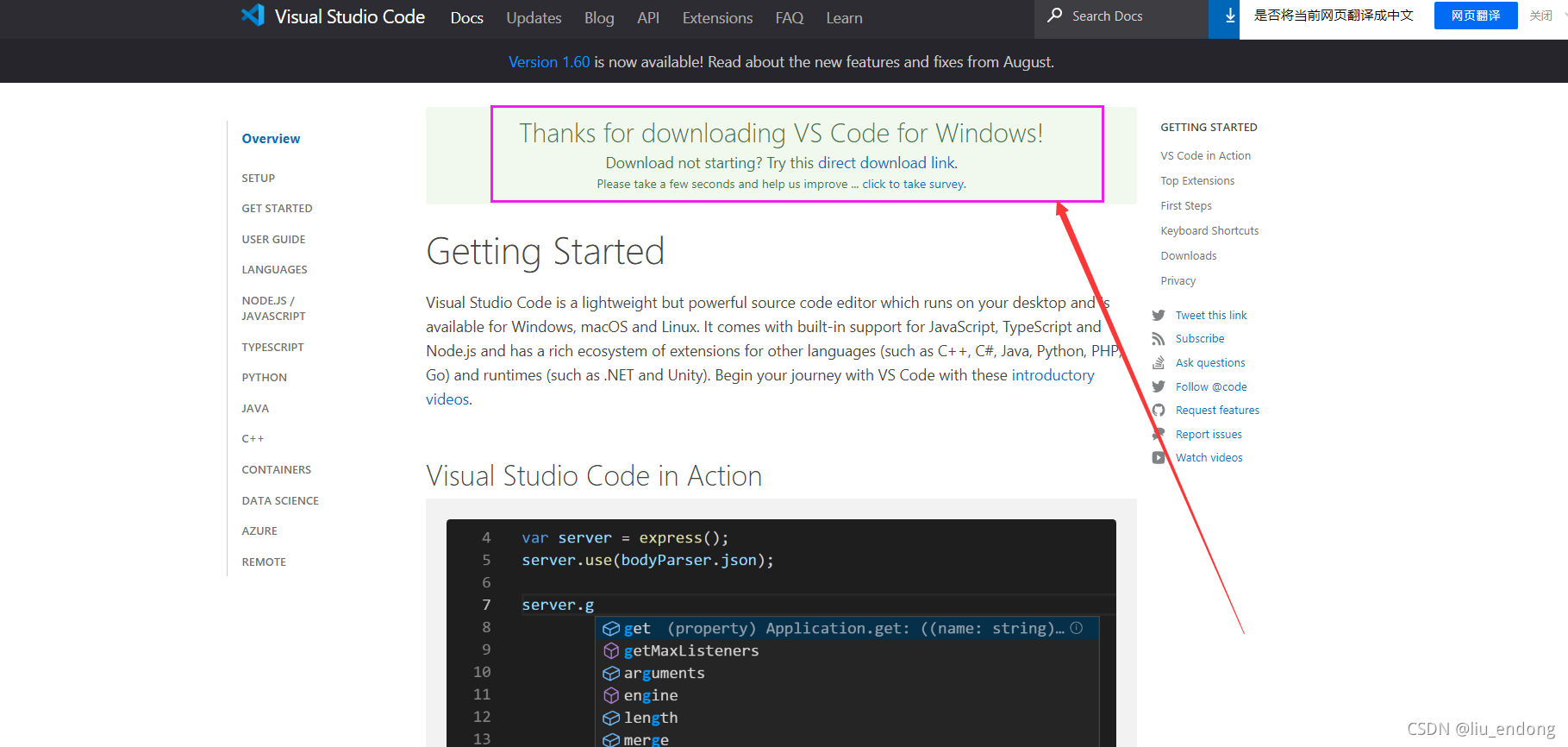The width and height of the screenshot is (1568, 747).
Task: Click the code editor demo image
Action: click(781, 633)
